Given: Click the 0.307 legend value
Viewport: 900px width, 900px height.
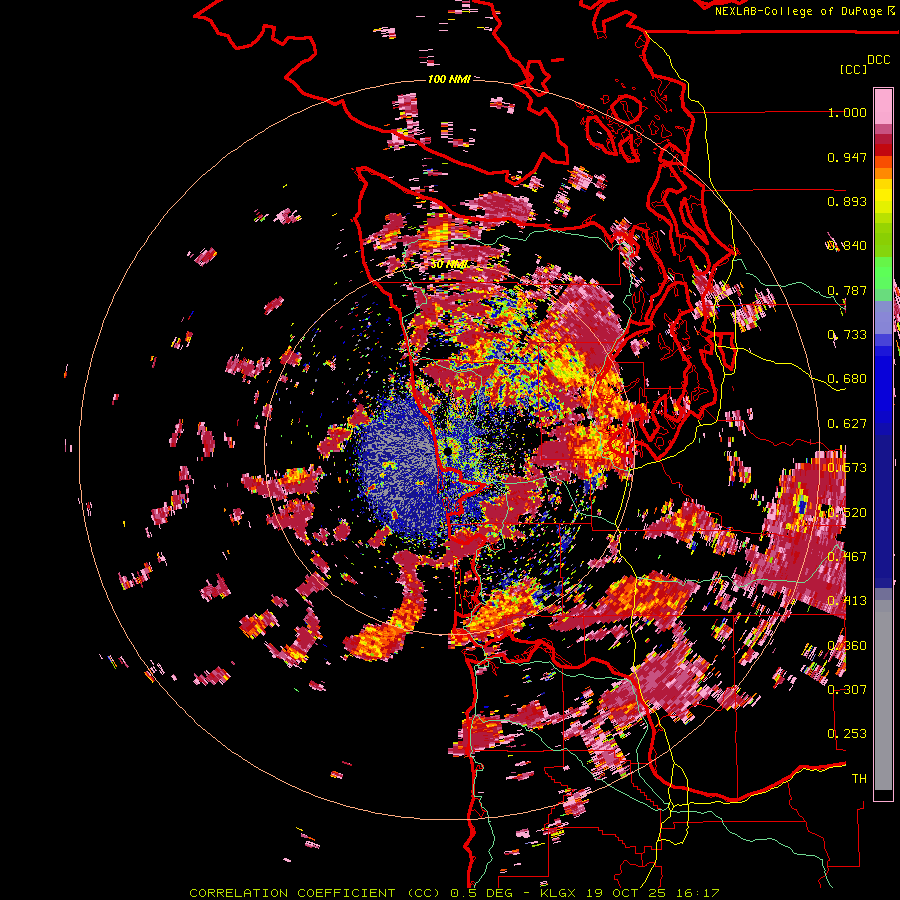Looking at the screenshot, I should (847, 689).
